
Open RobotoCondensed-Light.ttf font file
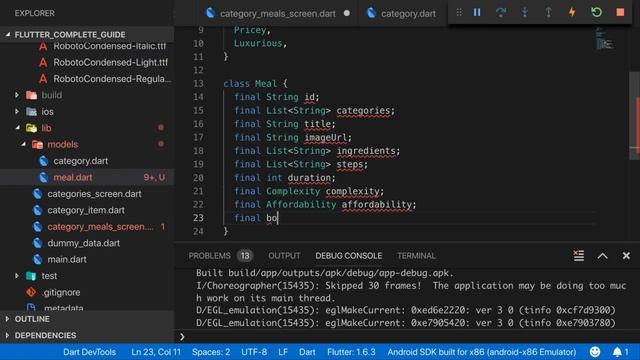point(110,62)
